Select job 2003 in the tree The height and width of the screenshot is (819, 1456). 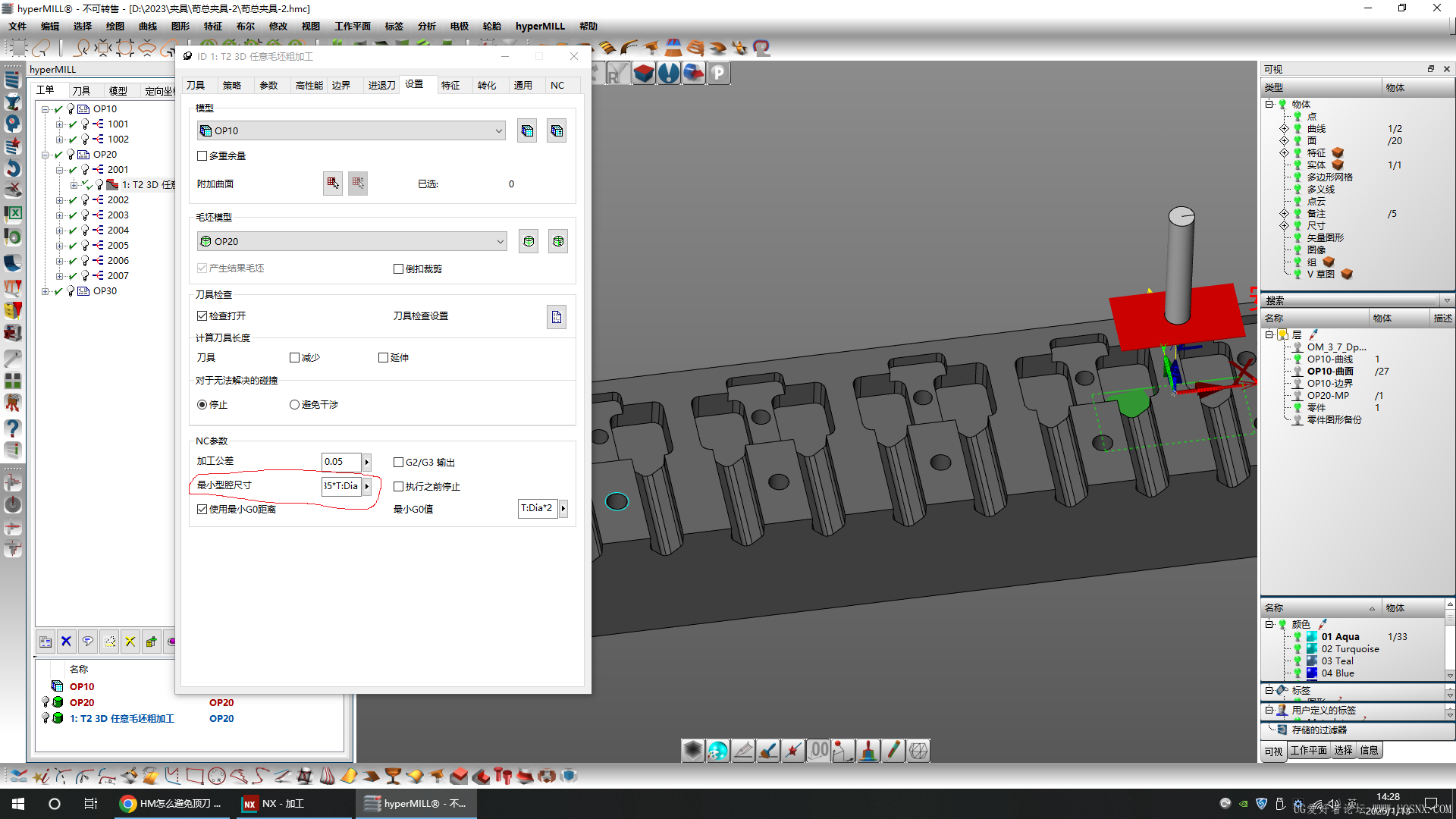click(118, 215)
